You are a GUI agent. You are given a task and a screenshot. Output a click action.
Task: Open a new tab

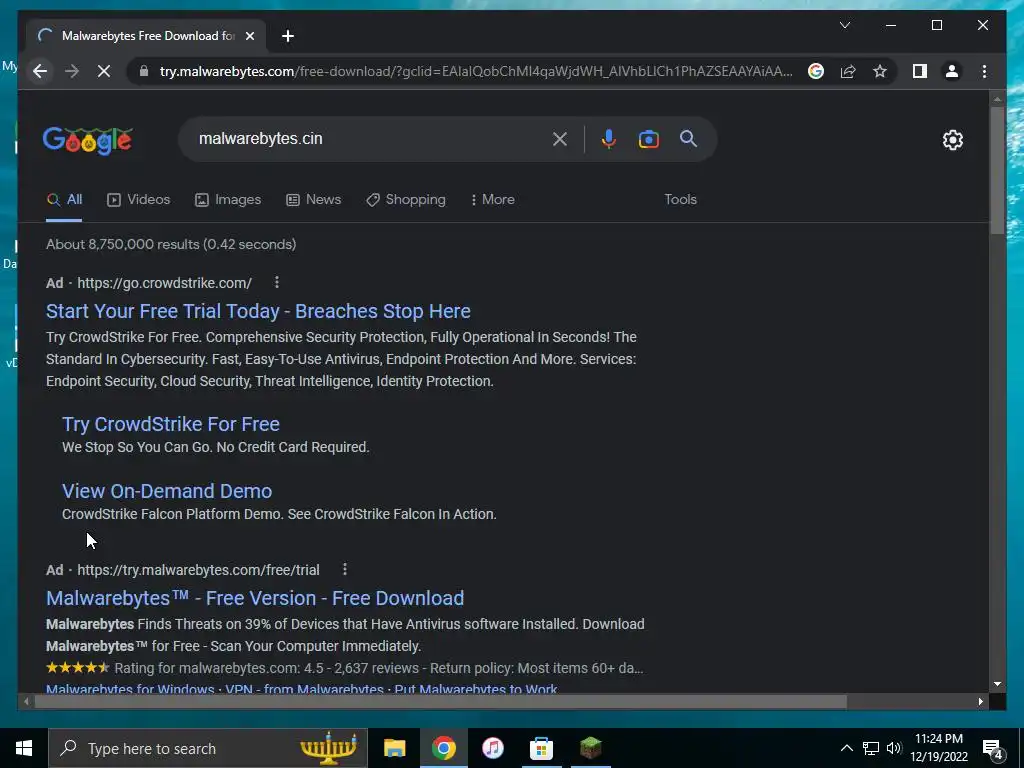click(287, 36)
